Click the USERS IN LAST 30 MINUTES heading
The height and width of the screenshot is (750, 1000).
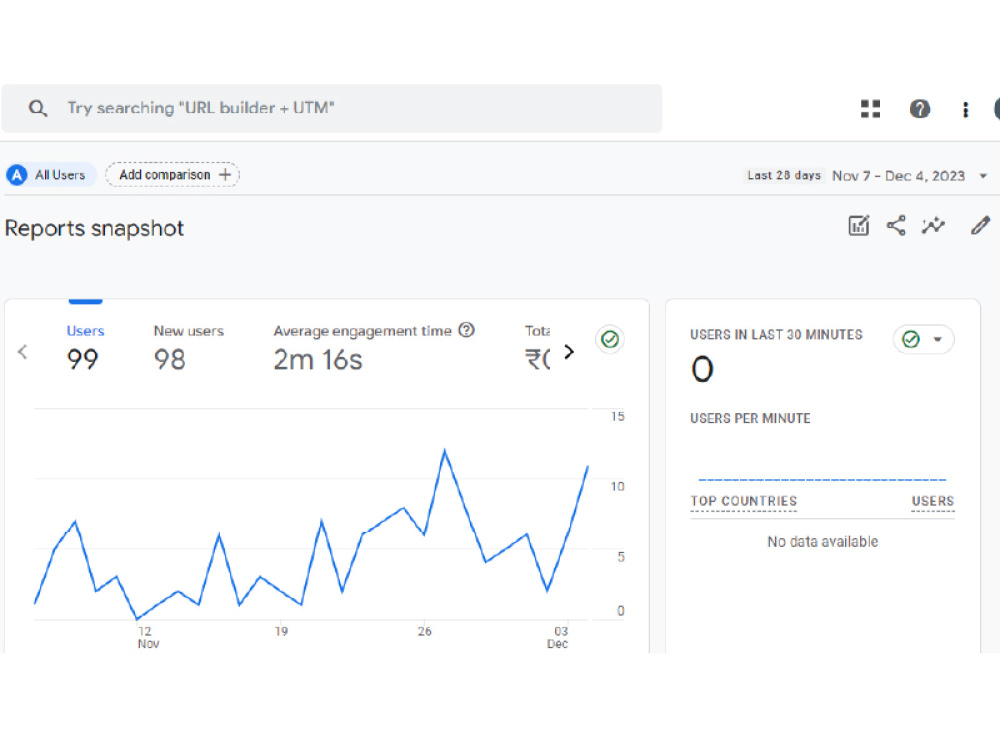pyautogui.click(x=776, y=335)
